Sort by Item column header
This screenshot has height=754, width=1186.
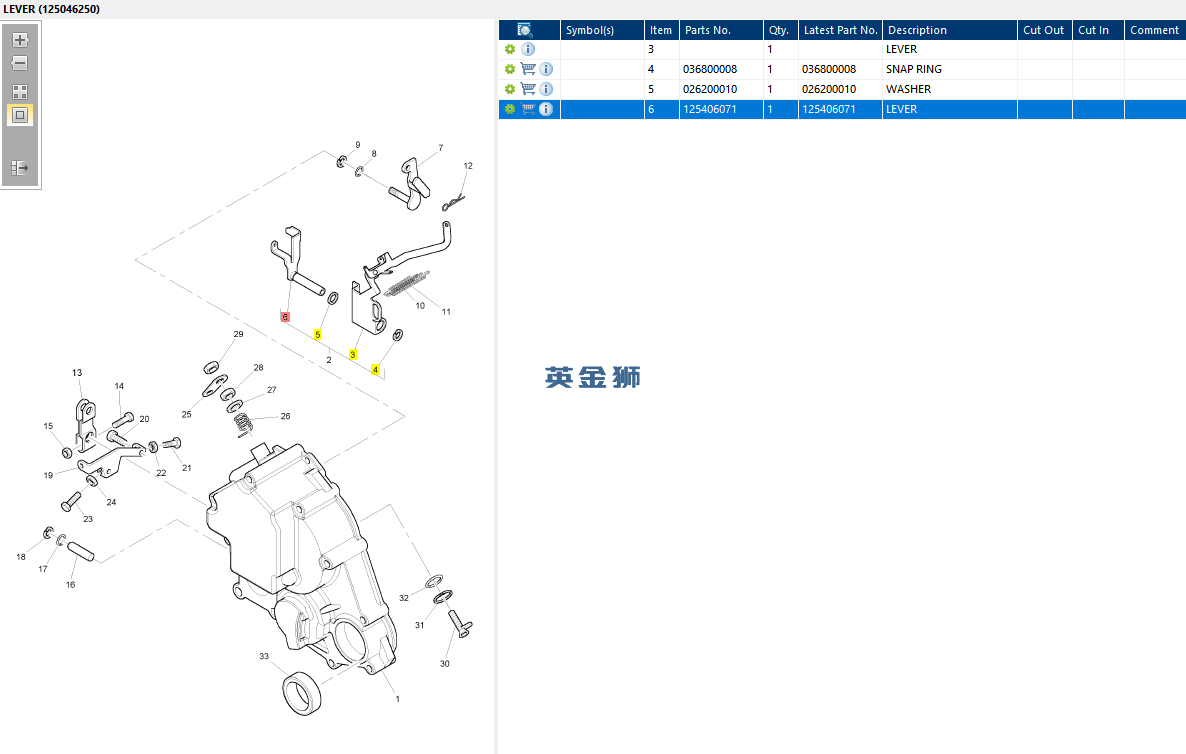661,30
